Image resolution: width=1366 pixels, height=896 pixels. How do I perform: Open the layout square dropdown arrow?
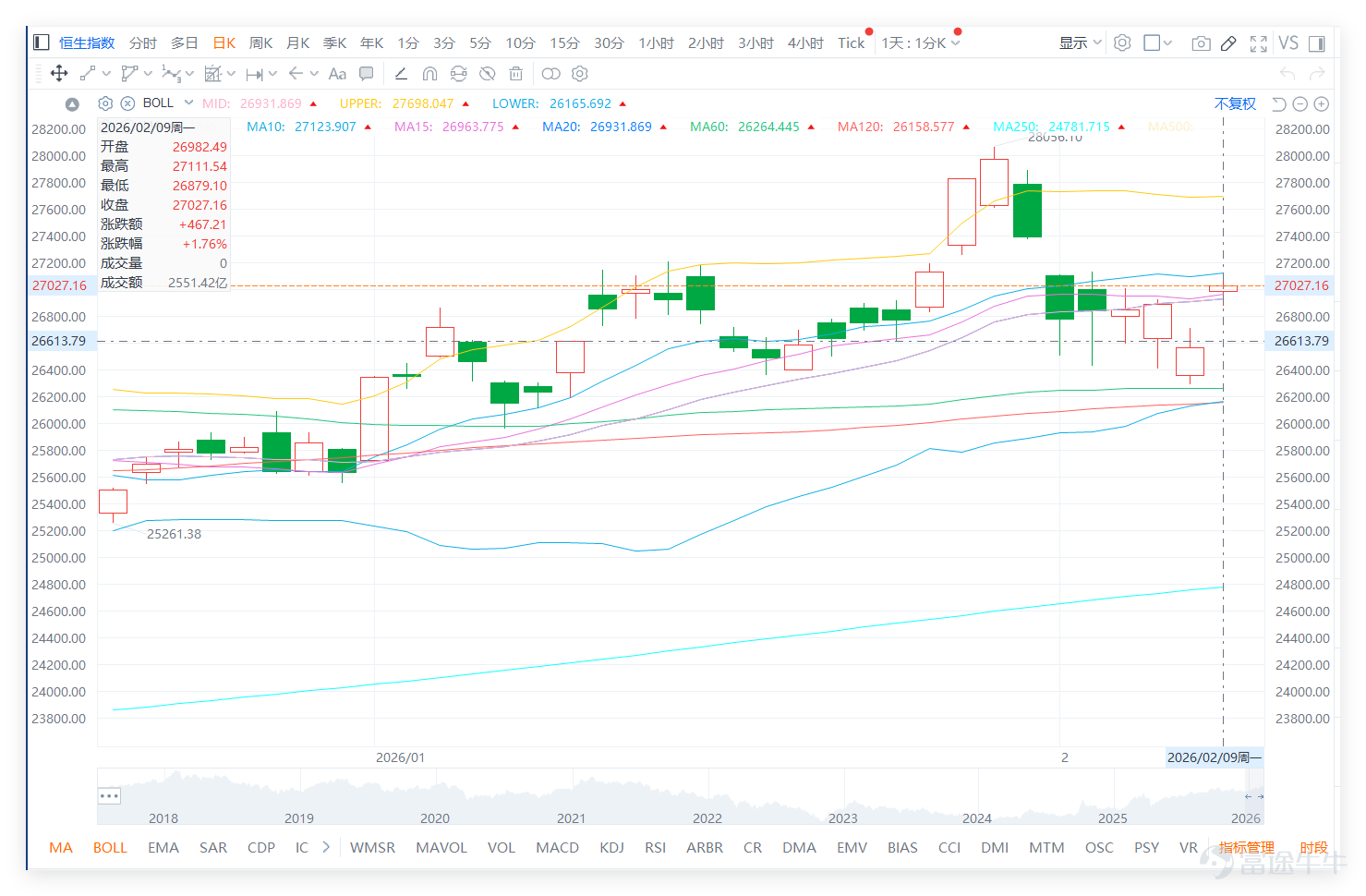point(1168,42)
